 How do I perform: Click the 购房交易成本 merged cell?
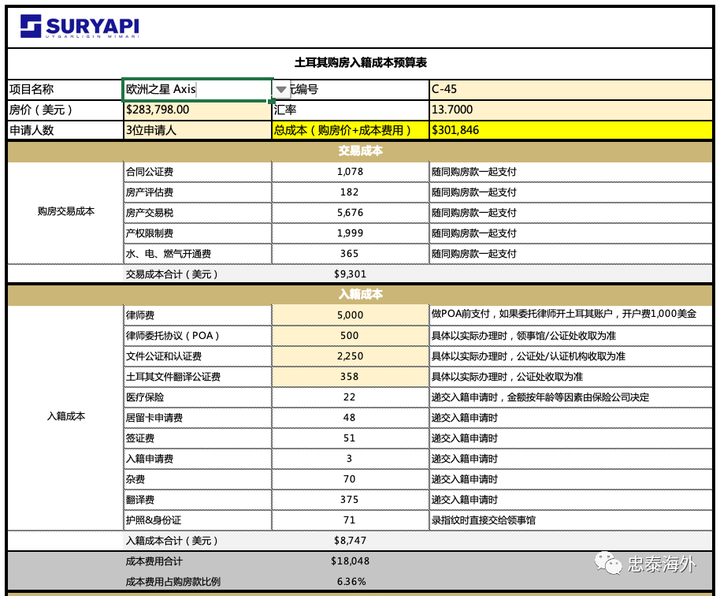66,212
